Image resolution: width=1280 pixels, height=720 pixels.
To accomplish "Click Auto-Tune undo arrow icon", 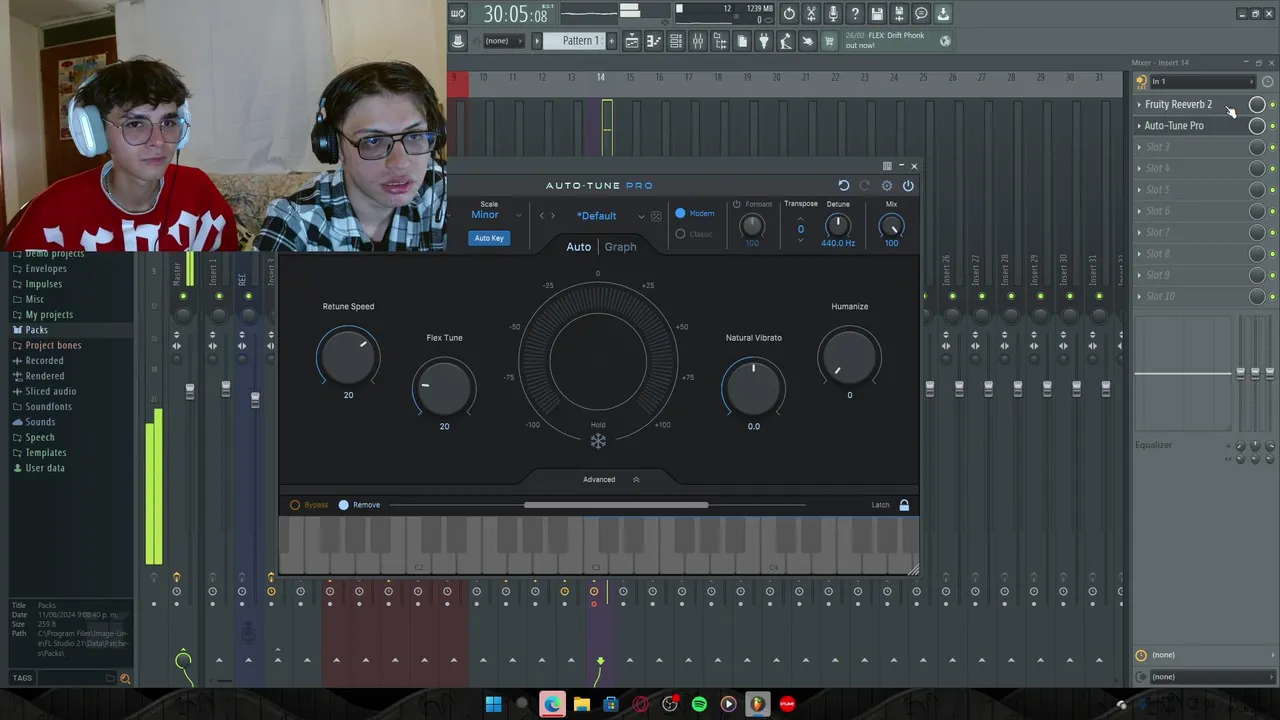I will pos(843,186).
